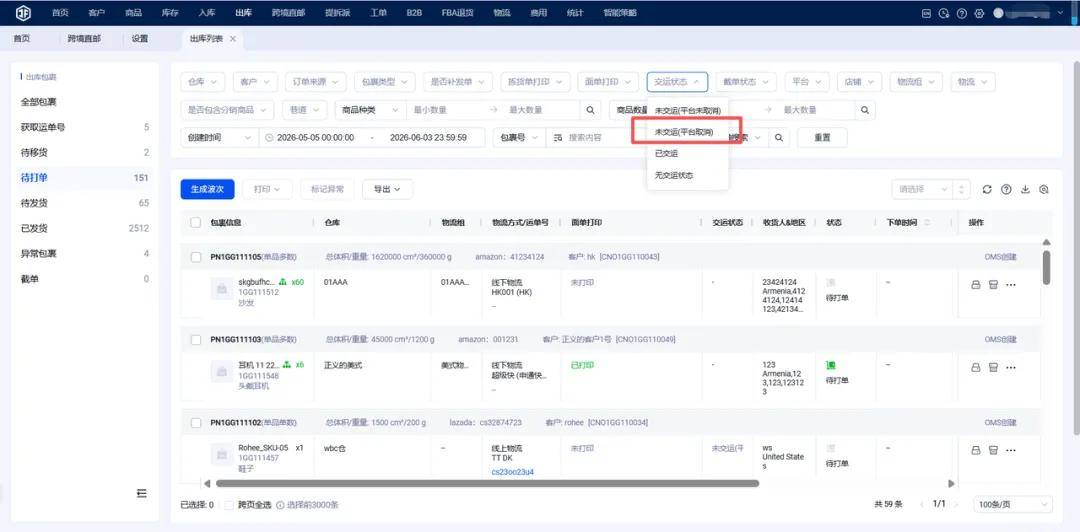Image resolution: width=1080 pixels, height=532 pixels.
Task: Open the settings gear in header
Action: tap(979, 13)
